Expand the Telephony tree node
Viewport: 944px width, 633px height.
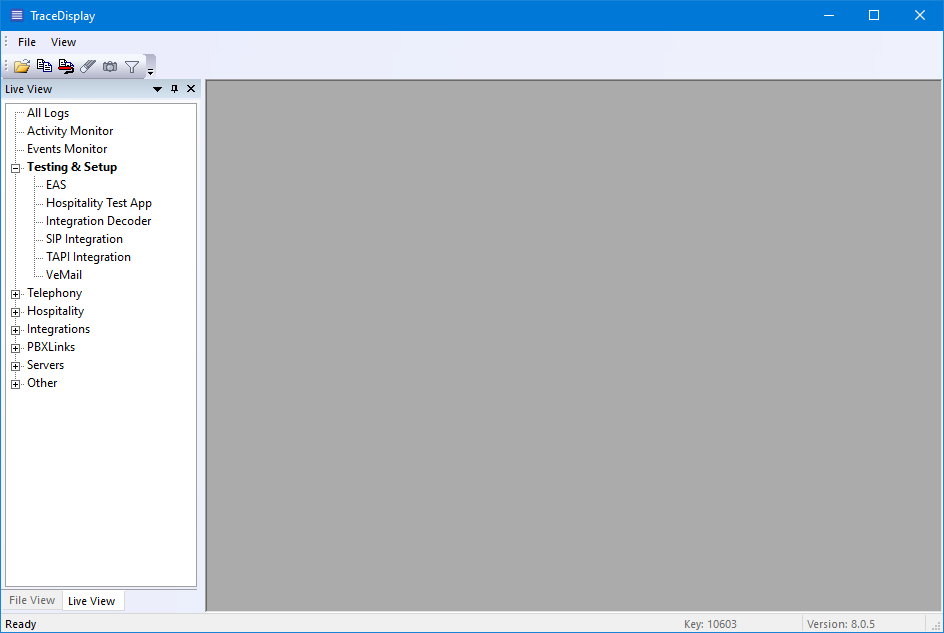coord(16,294)
